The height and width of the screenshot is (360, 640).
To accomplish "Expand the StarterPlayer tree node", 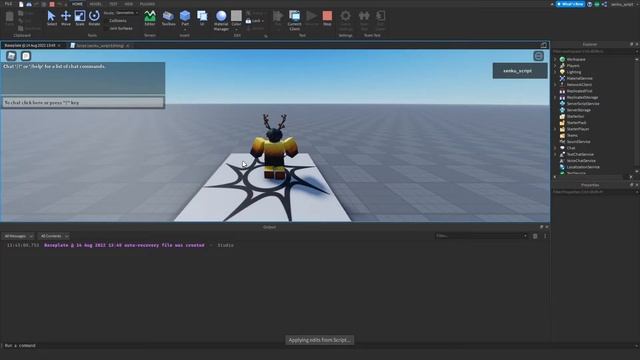I will click(555, 129).
